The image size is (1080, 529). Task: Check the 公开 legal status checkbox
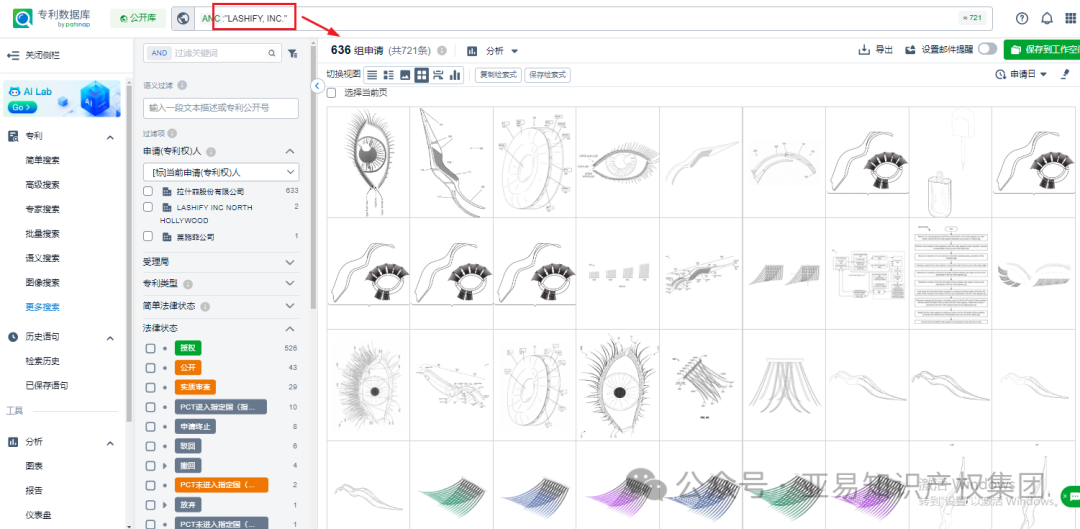coord(150,368)
